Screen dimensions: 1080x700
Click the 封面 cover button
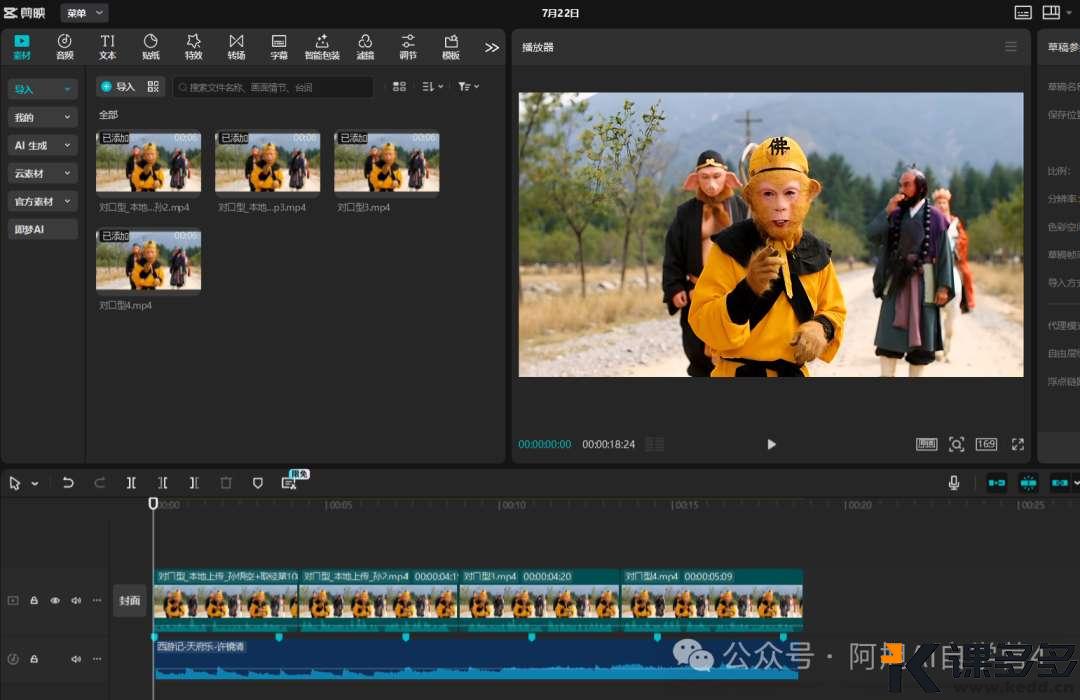(x=129, y=600)
